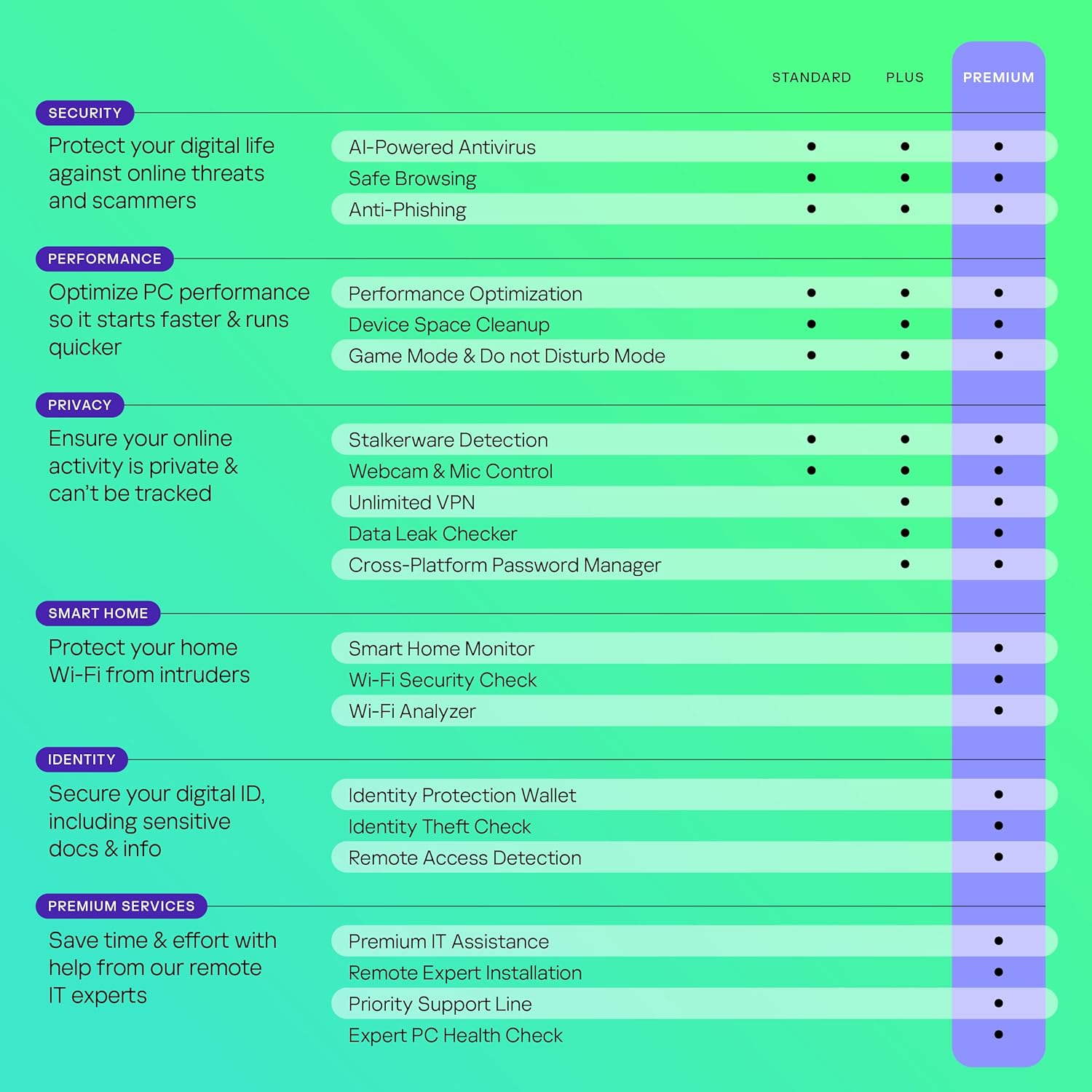
Task: Click Premium dot for Expert PC Health Check
Action: click(998, 1034)
